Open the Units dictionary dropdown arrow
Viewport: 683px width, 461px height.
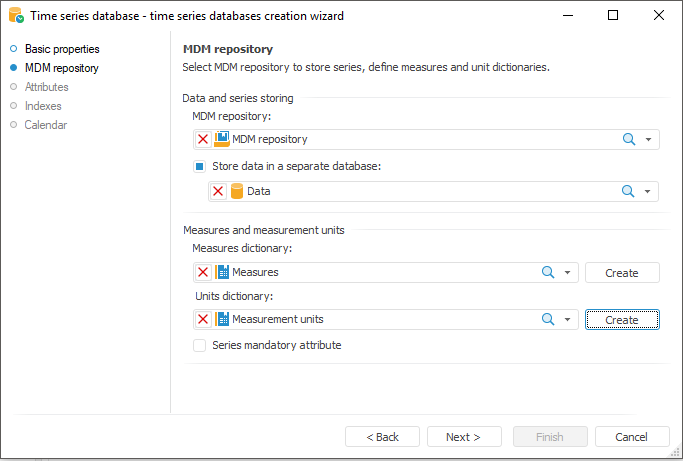tap(567, 320)
